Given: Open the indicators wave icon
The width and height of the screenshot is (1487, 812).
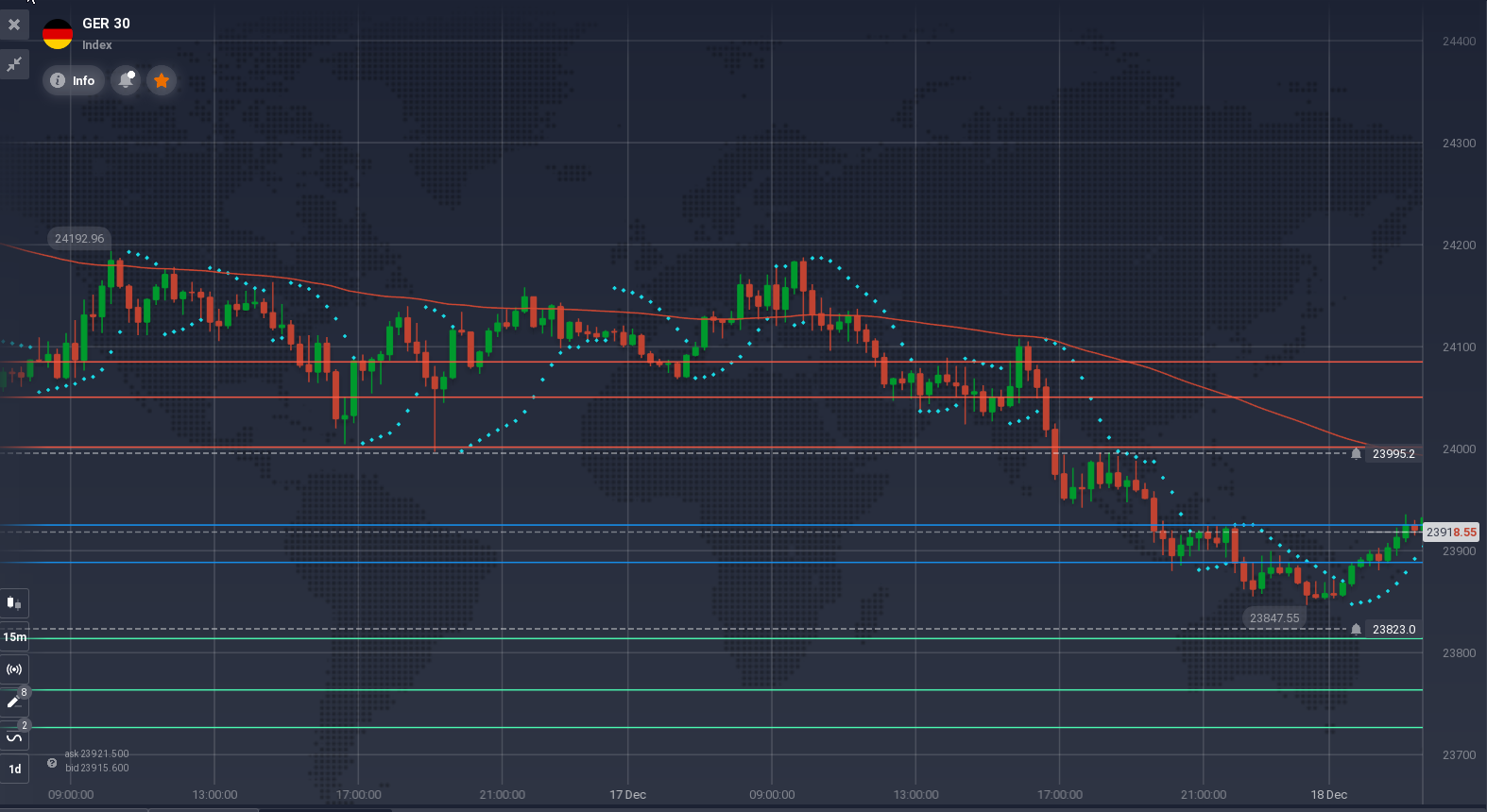Looking at the screenshot, I should (x=14, y=736).
